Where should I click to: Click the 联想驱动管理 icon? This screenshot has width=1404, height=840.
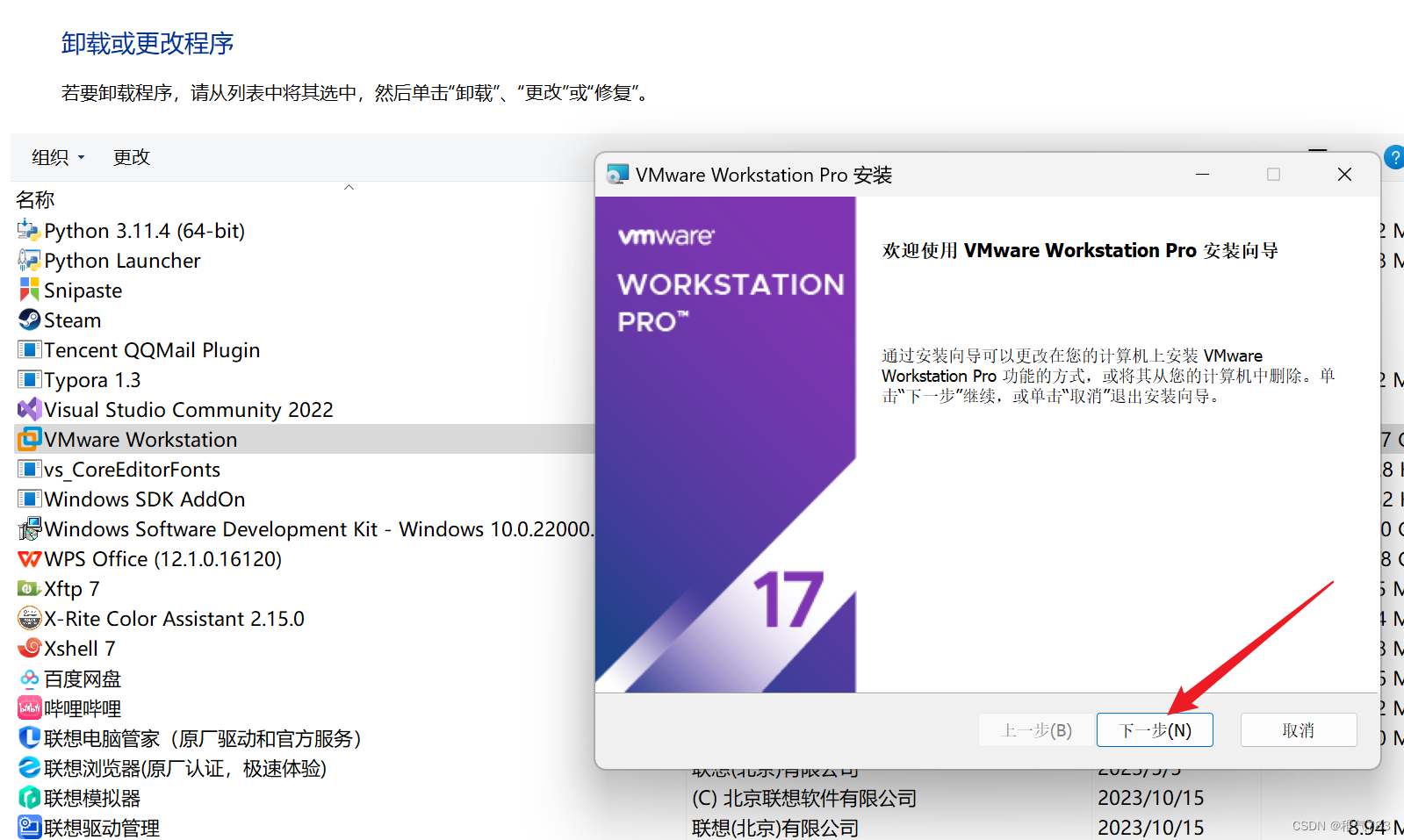(29, 827)
